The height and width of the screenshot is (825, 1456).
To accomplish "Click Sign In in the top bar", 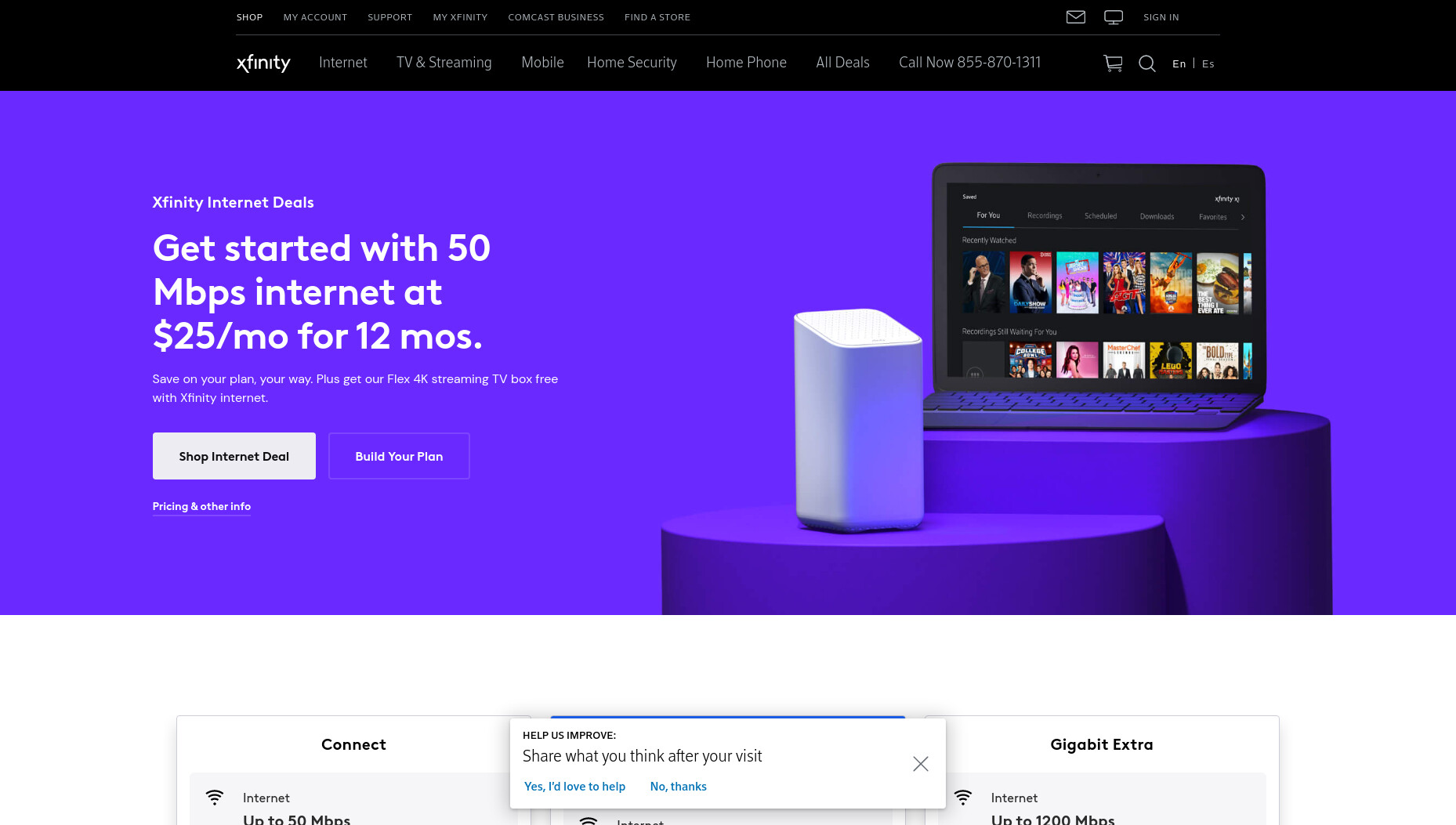I will (1161, 17).
